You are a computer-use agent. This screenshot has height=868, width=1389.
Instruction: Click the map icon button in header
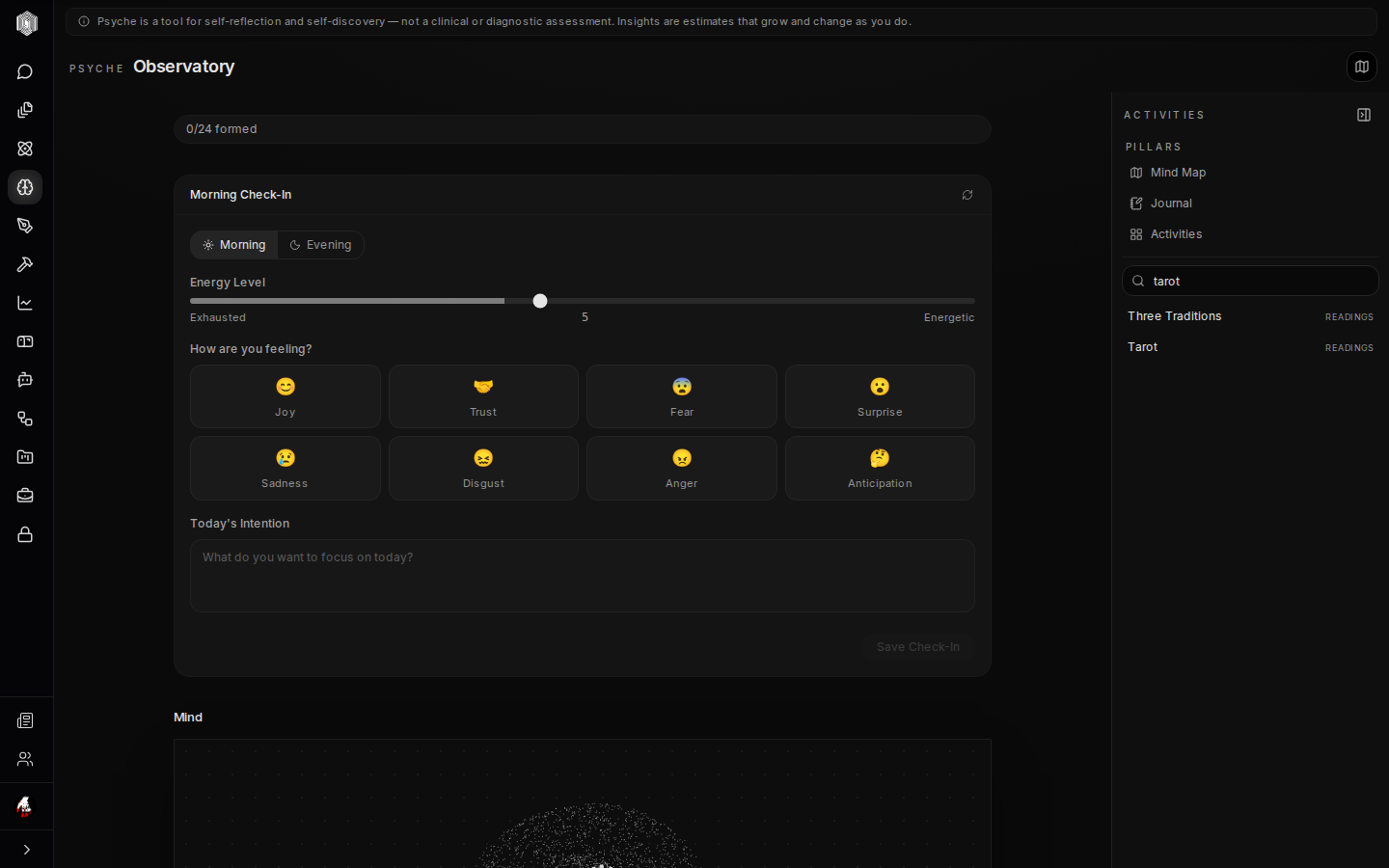(1361, 67)
